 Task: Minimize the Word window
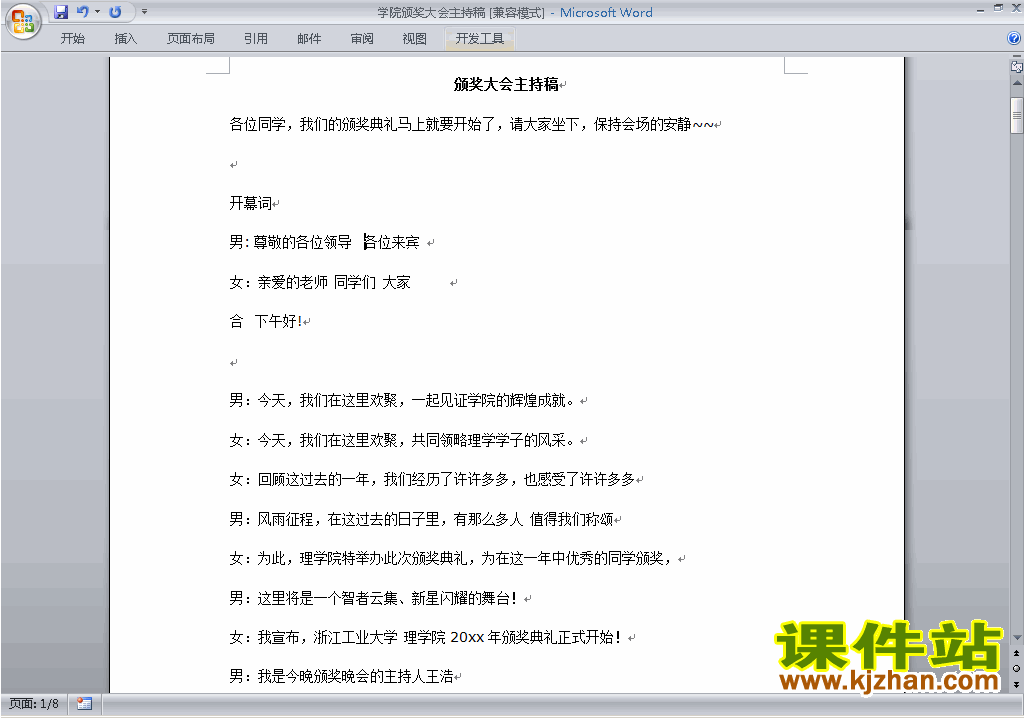pyautogui.click(x=980, y=9)
